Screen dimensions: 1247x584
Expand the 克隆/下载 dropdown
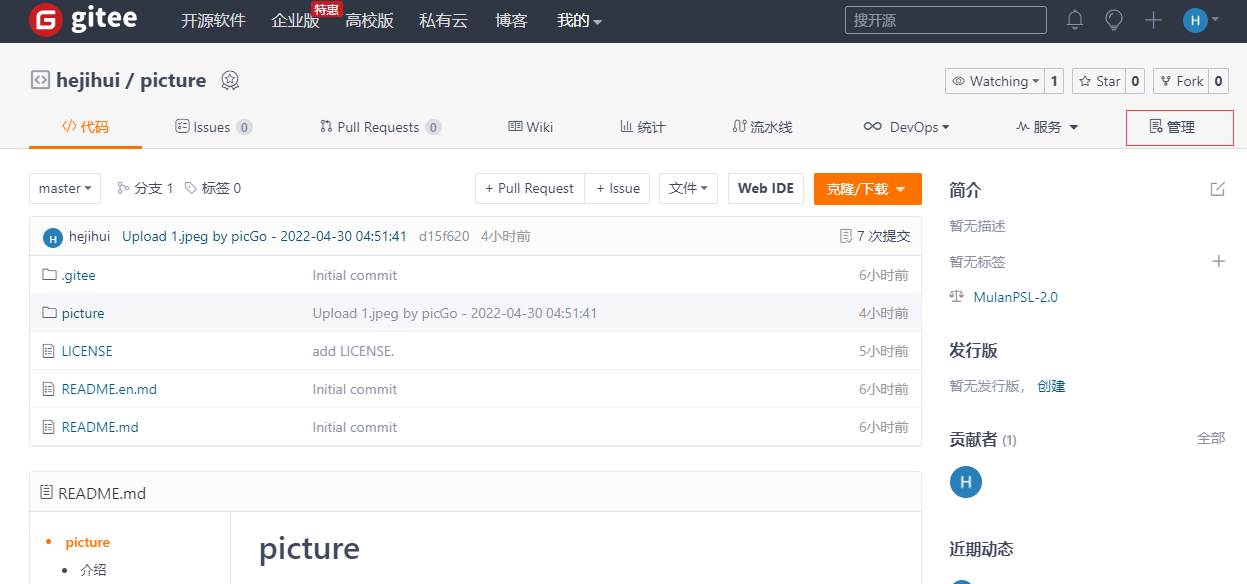pyautogui.click(x=867, y=189)
